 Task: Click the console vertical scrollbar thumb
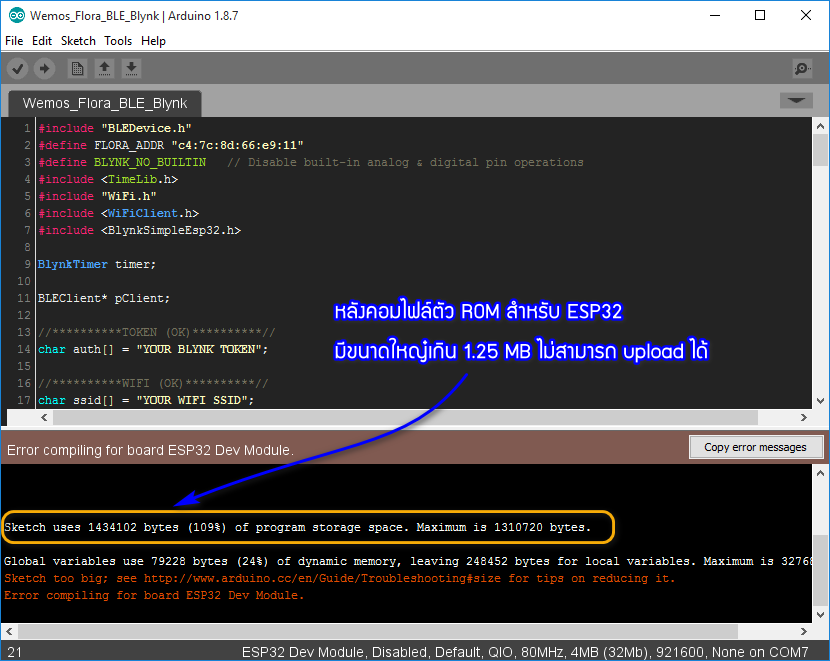click(x=820, y=570)
